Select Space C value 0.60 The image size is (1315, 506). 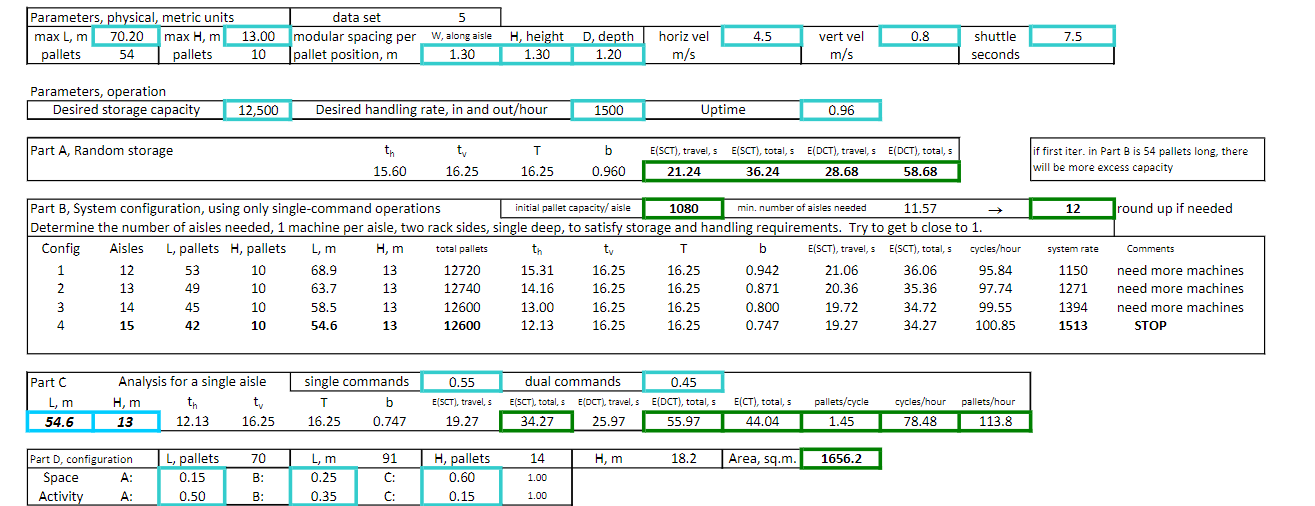coord(461,478)
